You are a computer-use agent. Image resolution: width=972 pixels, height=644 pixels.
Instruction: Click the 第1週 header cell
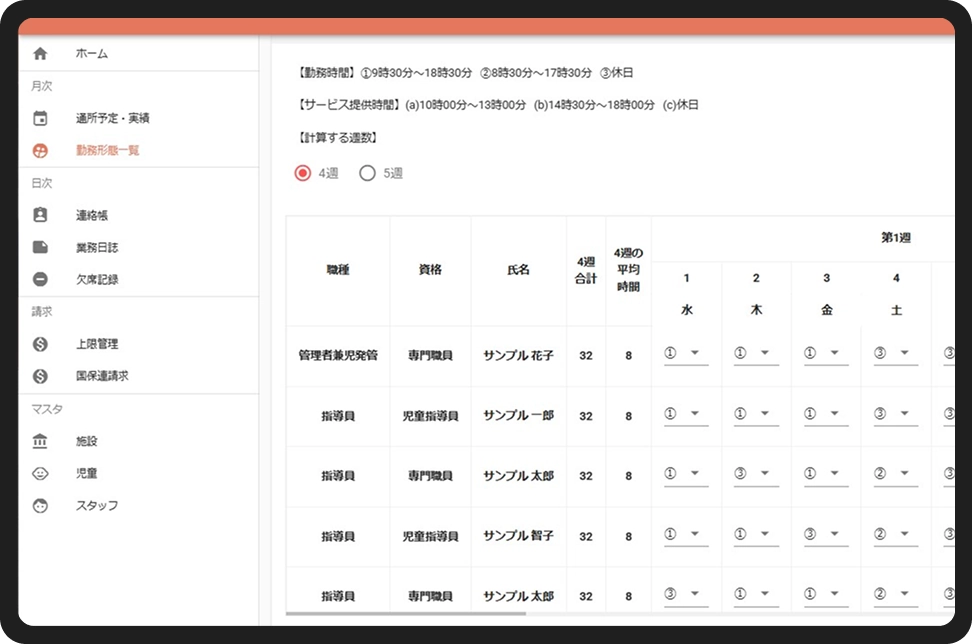pyautogui.click(x=896, y=237)
